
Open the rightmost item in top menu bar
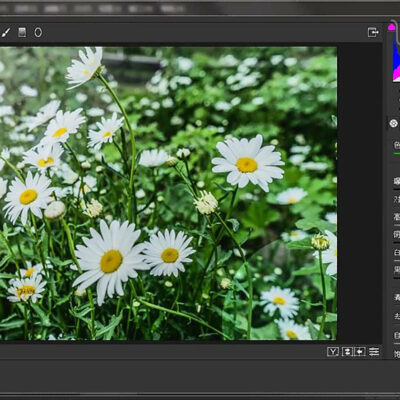[172, 9]
